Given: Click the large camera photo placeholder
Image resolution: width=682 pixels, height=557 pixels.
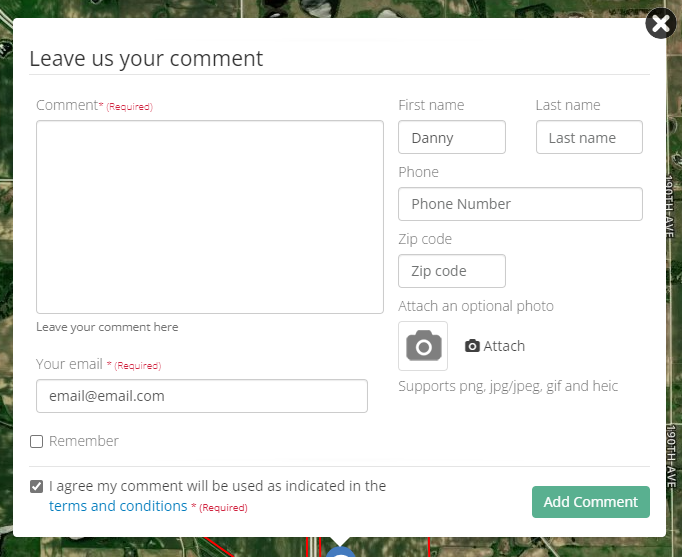Looking at the screenshot, I should pos(423,346).
